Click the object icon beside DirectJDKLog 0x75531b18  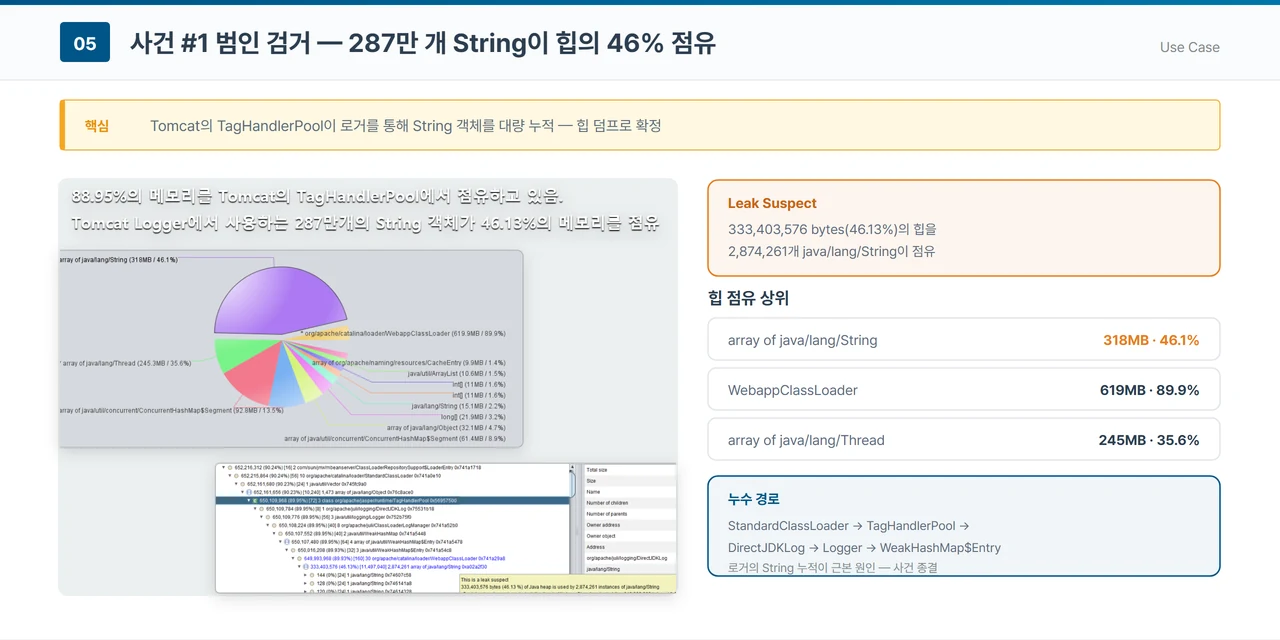pyautogui.click(x=261, y=509)
